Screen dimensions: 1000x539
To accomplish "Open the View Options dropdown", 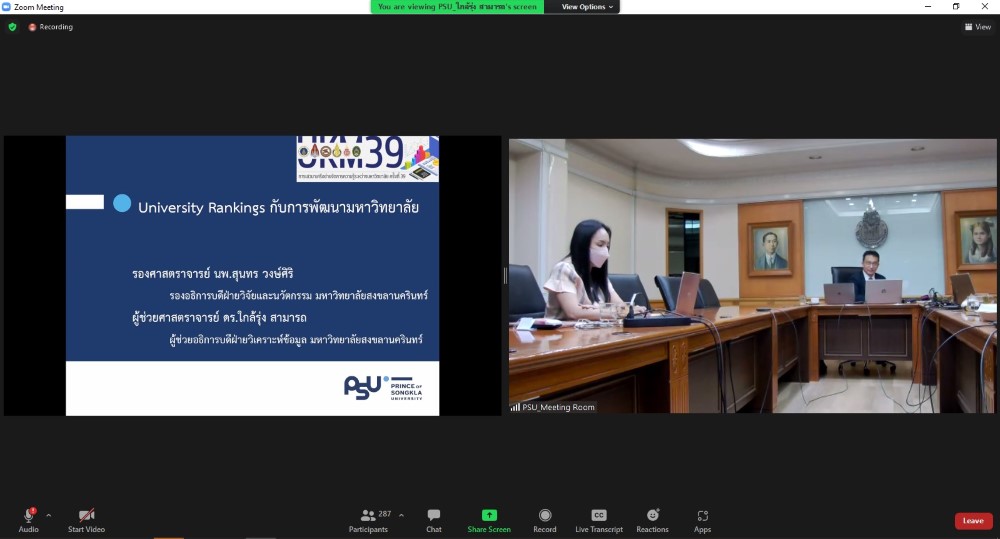I will (x=587, y=7).
